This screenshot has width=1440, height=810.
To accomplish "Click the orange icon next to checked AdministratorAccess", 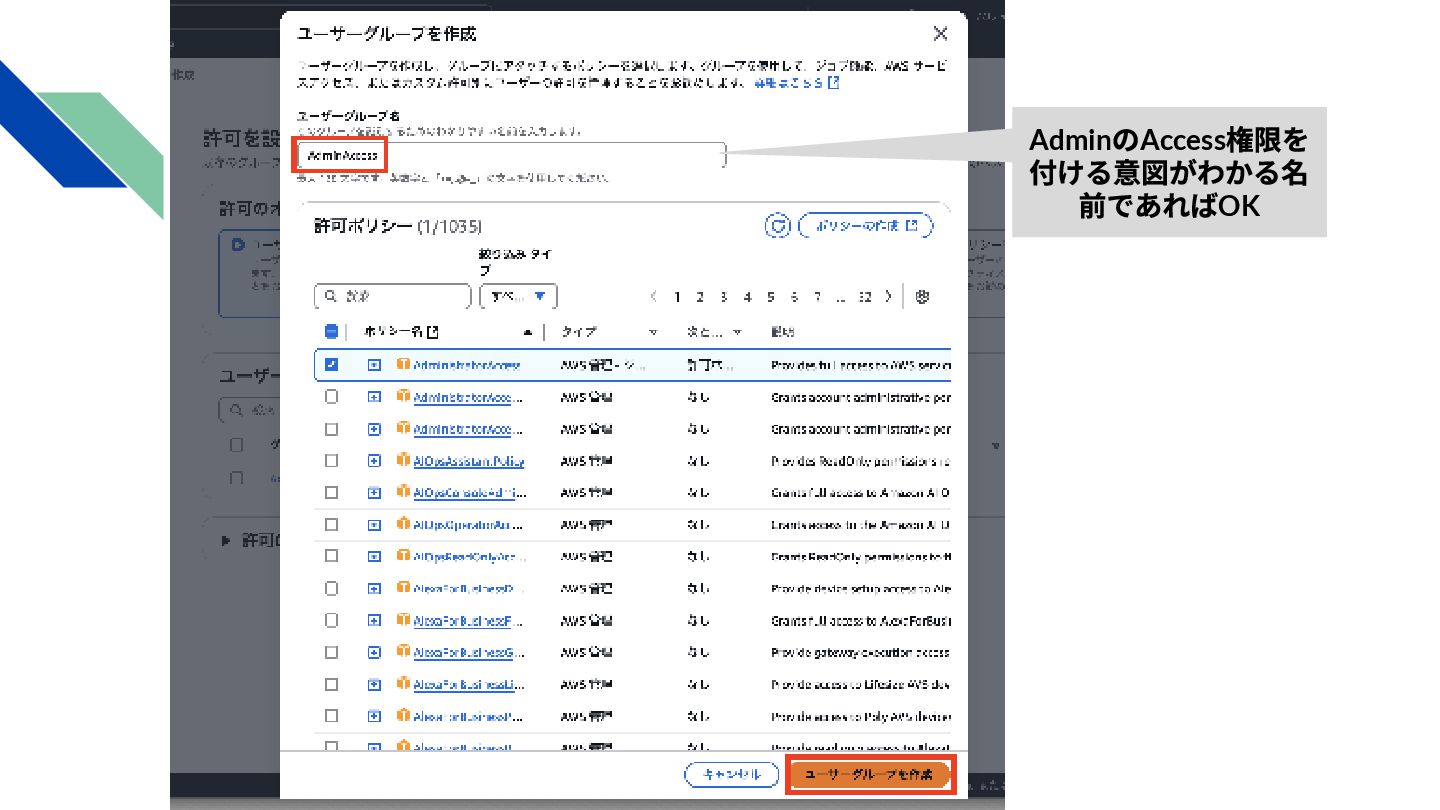I will coord(404,365).
